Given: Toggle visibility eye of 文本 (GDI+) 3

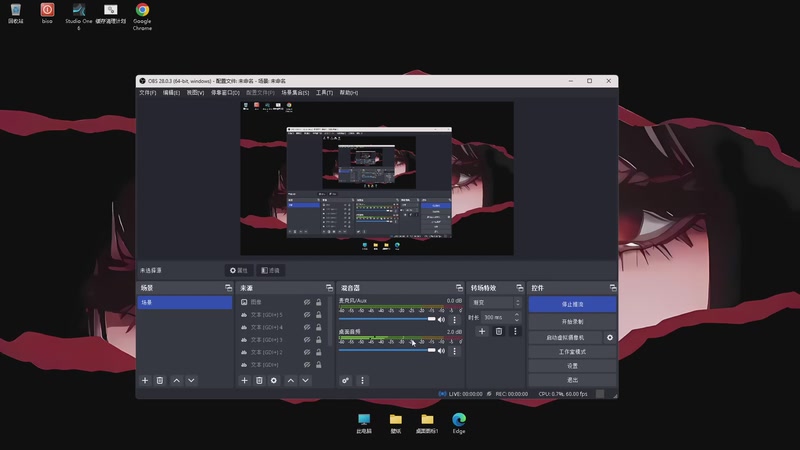Looking at the screenshot, I should pyautogui.click(x=307, y=340).
